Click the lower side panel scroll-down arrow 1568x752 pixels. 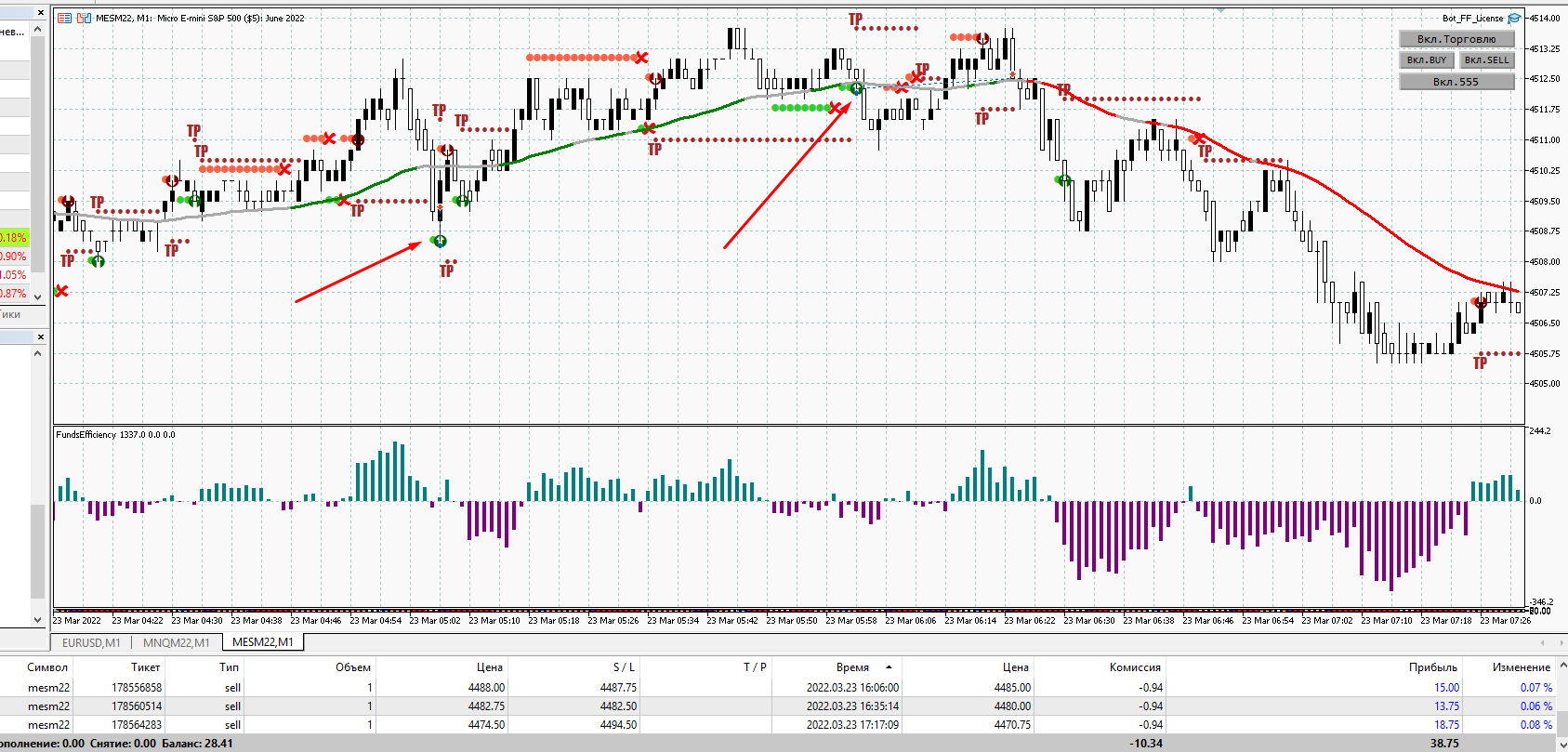click(x=37, y=619)
